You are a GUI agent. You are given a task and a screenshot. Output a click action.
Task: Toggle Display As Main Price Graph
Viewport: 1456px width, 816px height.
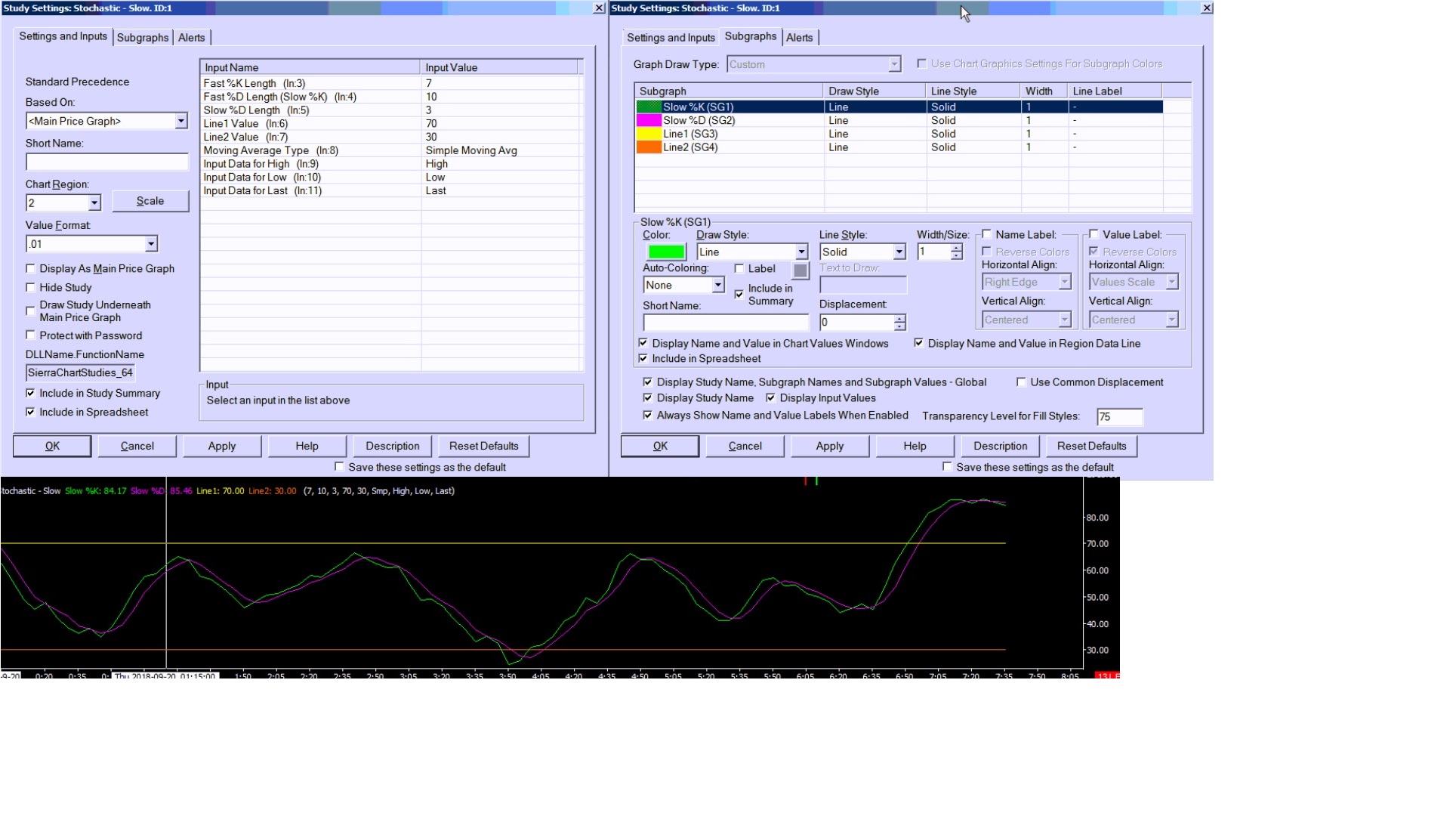tap(31, 269)
